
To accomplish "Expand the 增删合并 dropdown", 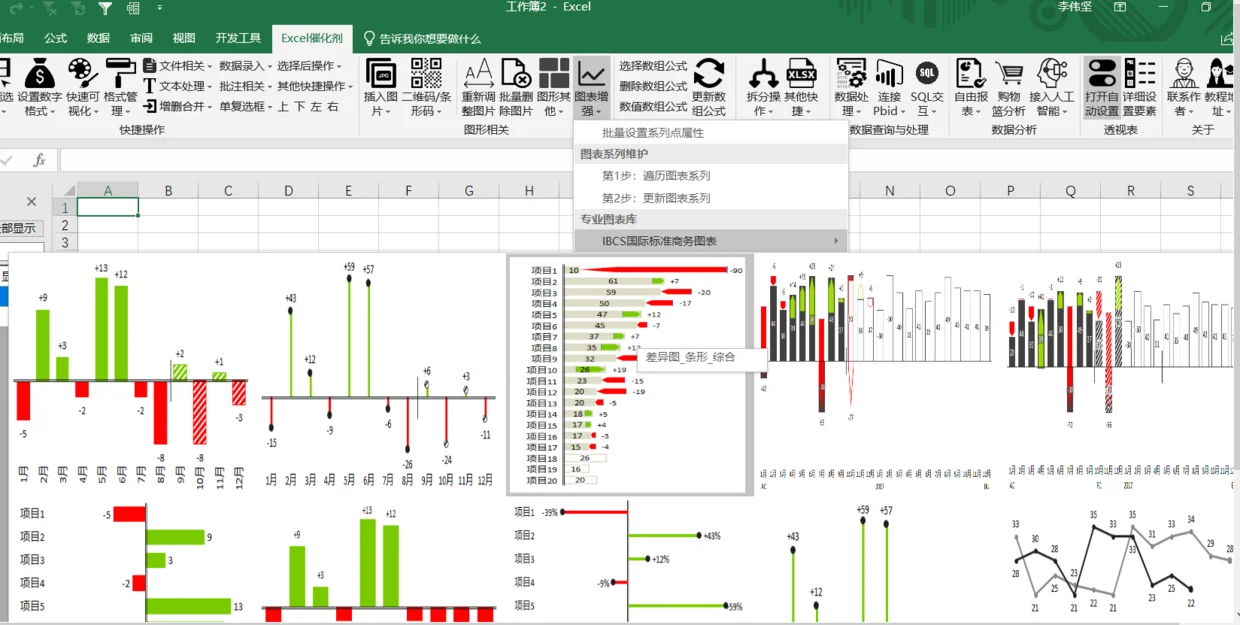I will [178, 106].
